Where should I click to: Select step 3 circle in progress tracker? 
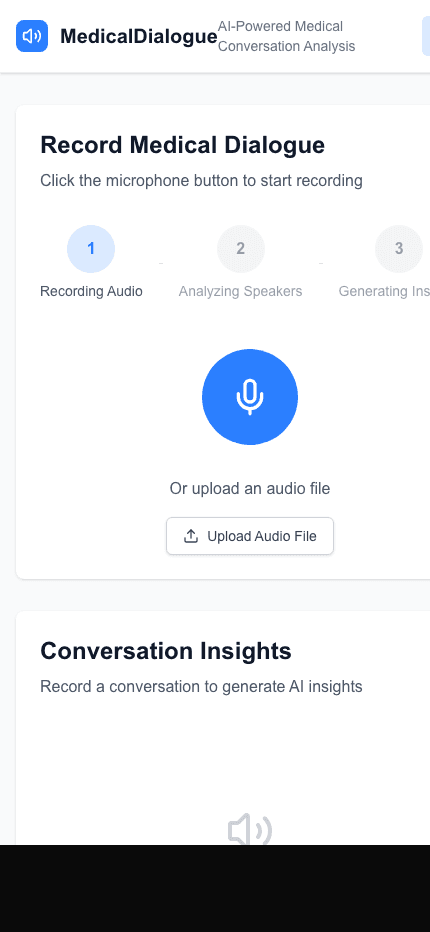(398, 248)
